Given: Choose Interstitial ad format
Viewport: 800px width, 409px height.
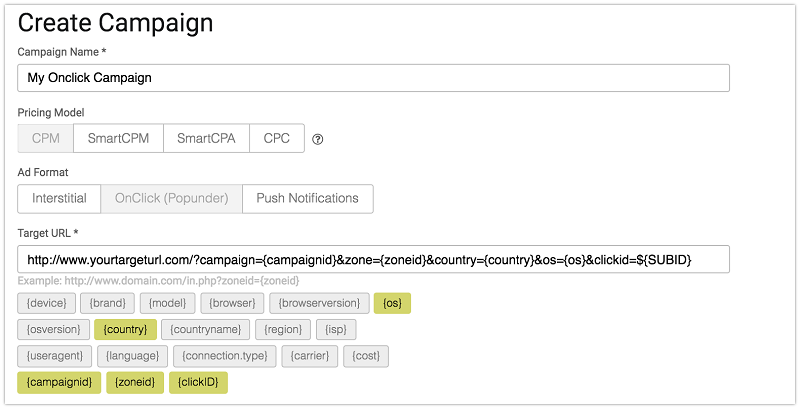Looking at the screenshot, I should [x=59, y=198].
